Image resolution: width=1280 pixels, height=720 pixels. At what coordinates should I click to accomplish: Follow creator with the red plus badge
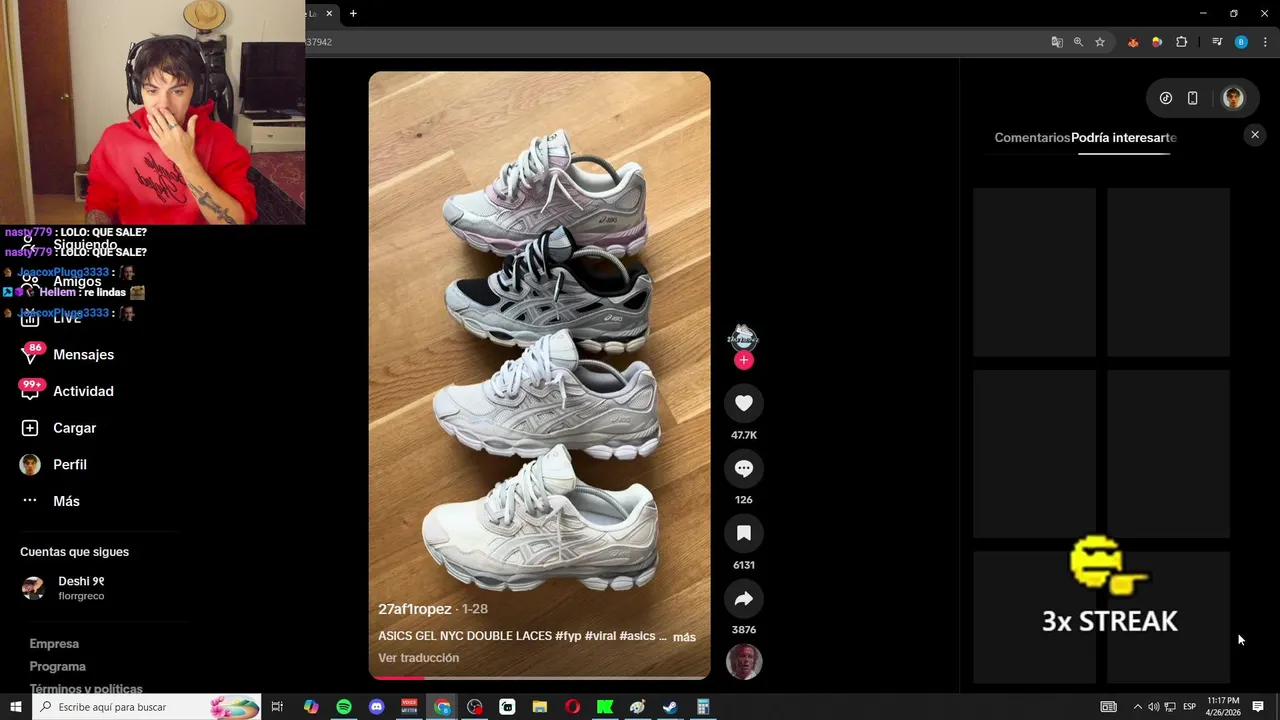coord(743,360)
